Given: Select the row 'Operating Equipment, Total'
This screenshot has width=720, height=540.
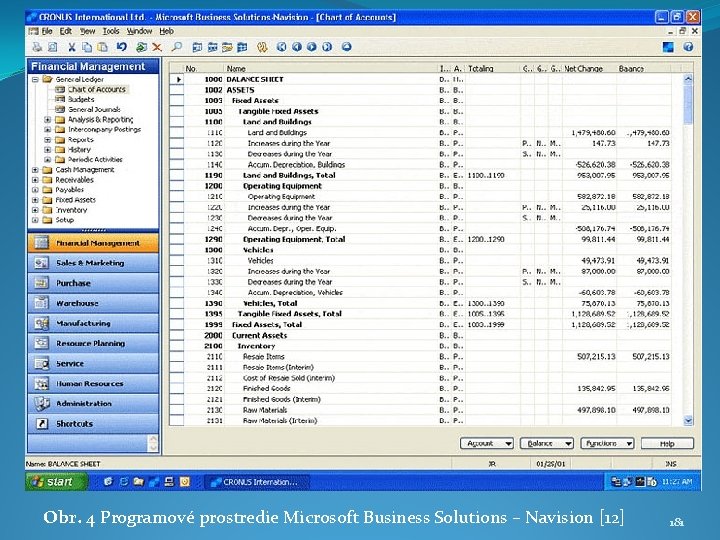Looking at the screenshot, I should (x=427, y=239).
